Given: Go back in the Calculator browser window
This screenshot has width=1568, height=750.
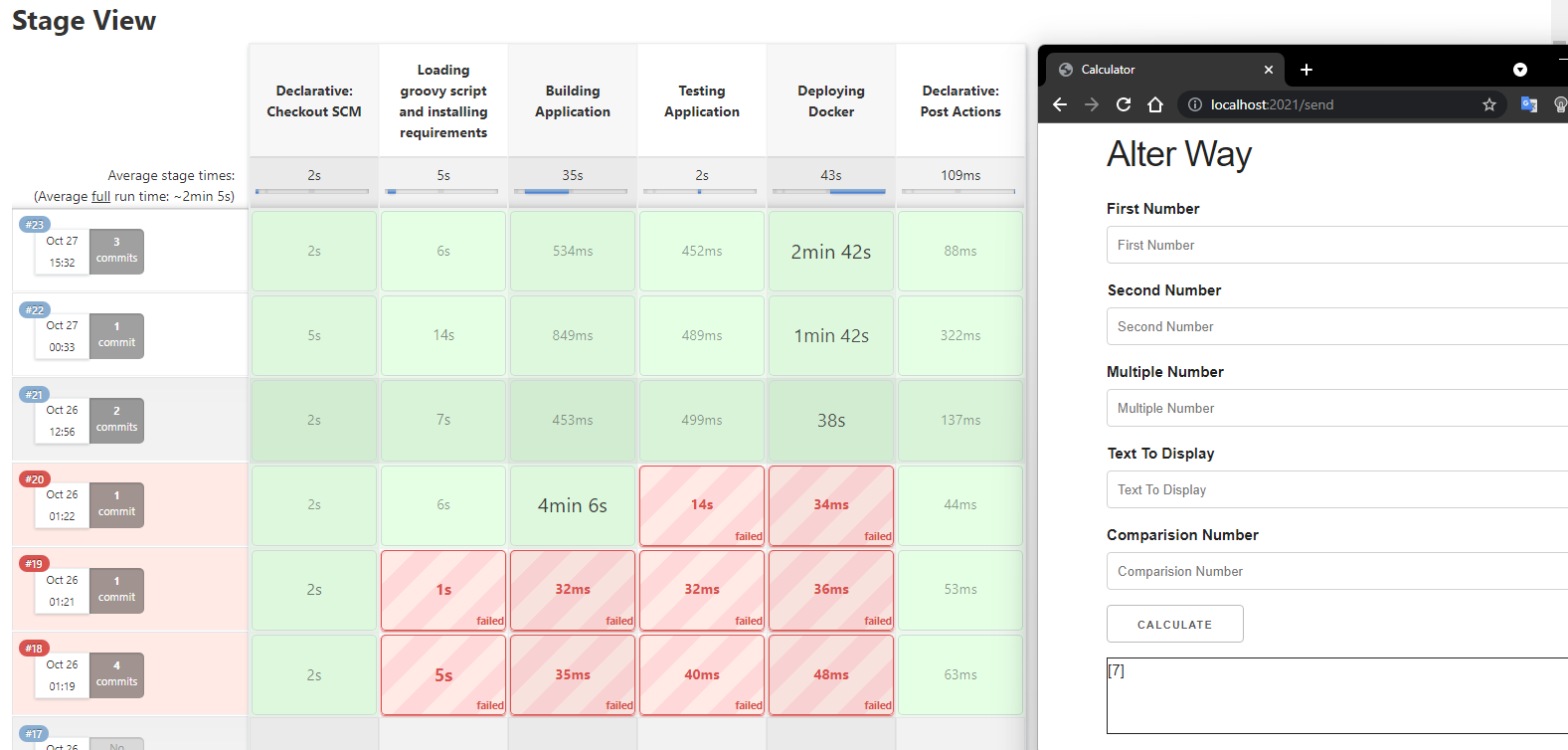Looking at the screenshot, I should 1060,104.
